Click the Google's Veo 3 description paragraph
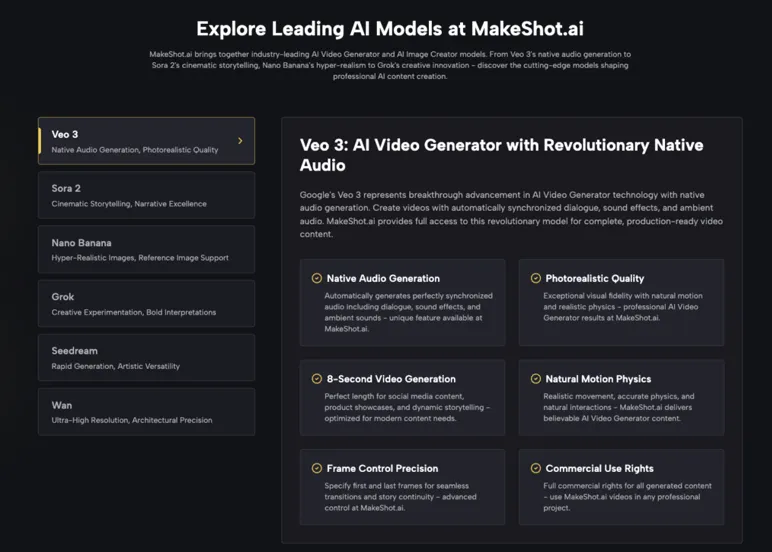Image resolution: width=772 pixels, height=552 pixels. [x=511, y=214]
